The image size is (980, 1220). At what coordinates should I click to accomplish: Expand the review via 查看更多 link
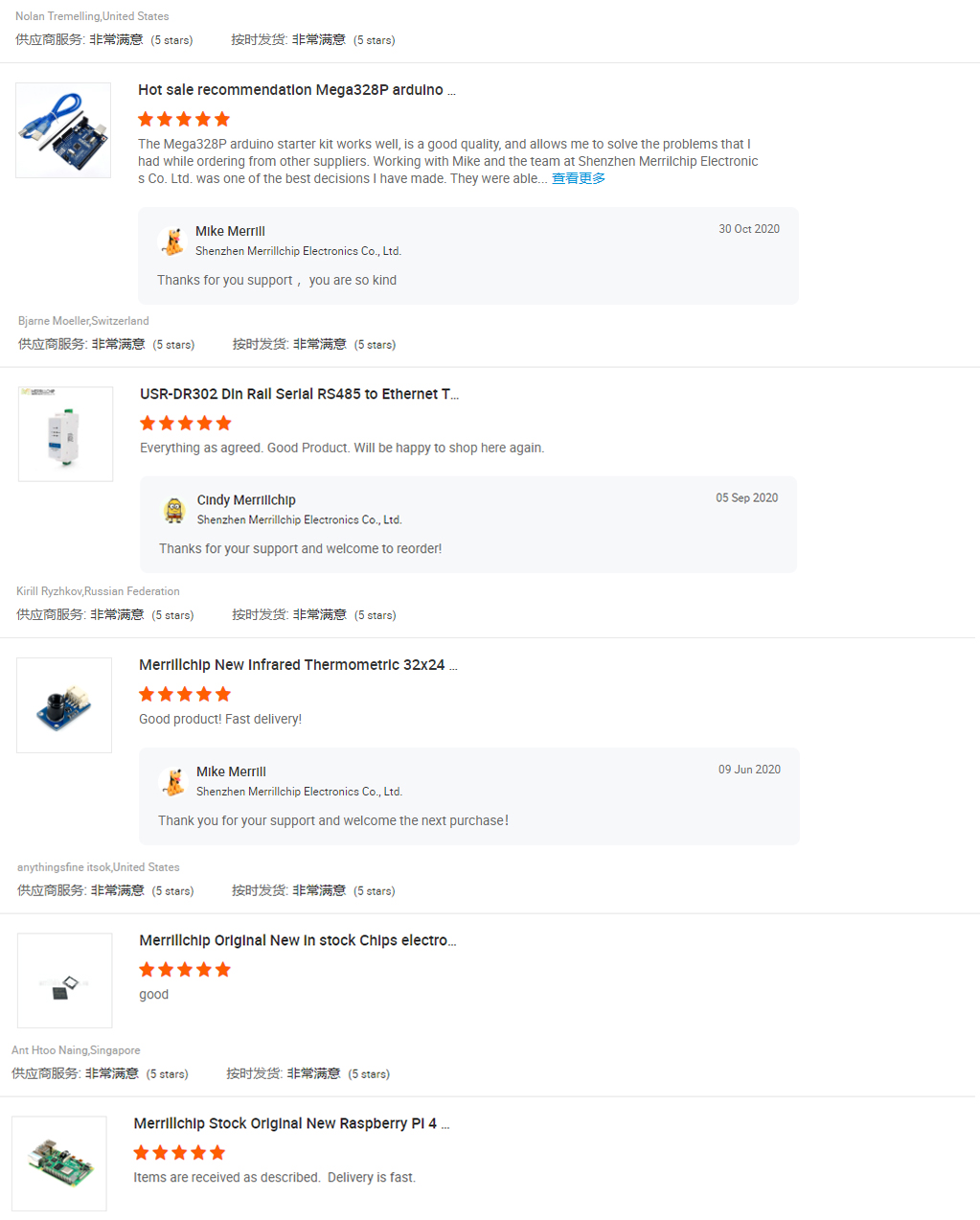(579, 178)
